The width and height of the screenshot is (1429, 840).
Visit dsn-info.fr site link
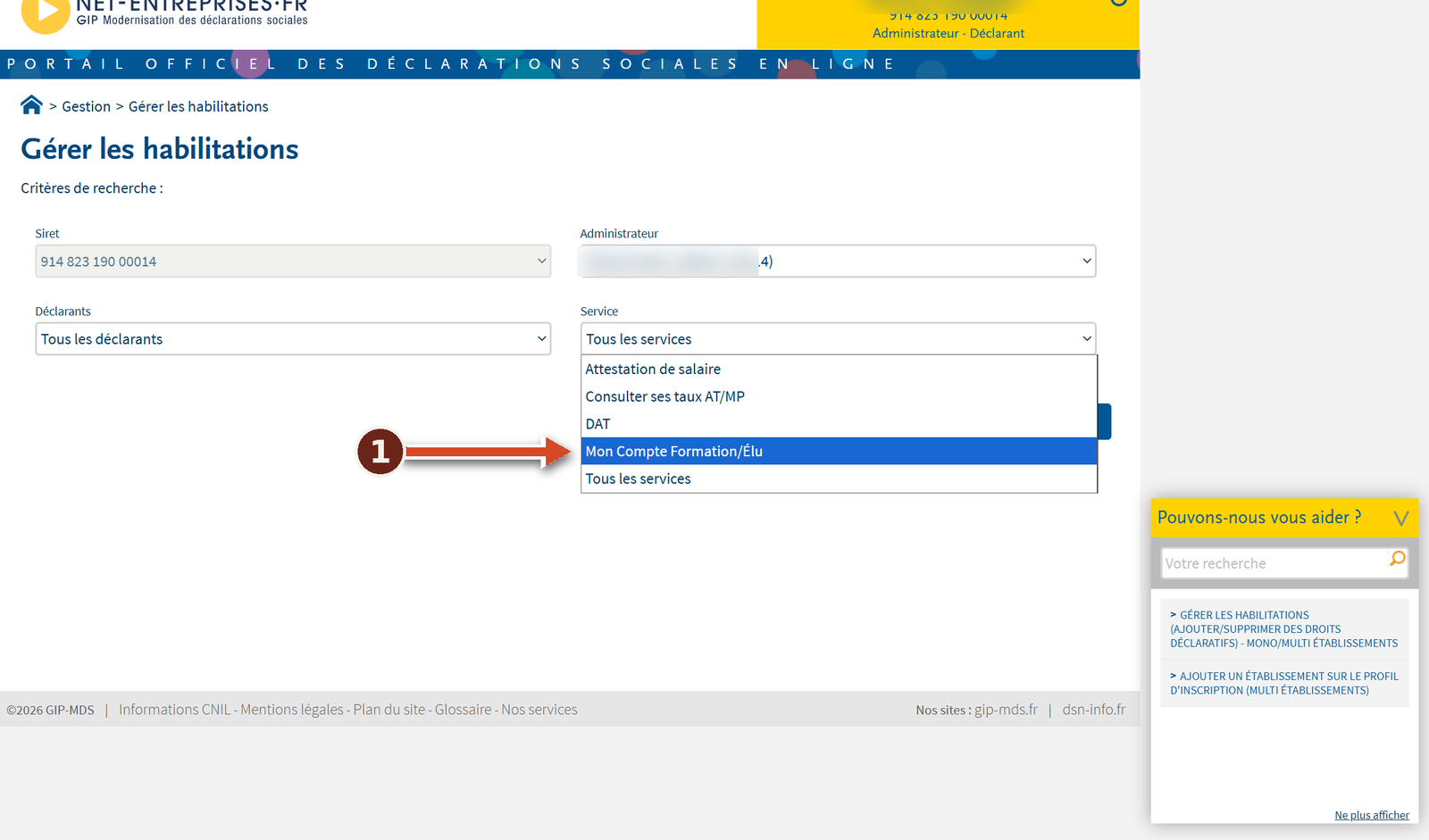(1094, 710)
